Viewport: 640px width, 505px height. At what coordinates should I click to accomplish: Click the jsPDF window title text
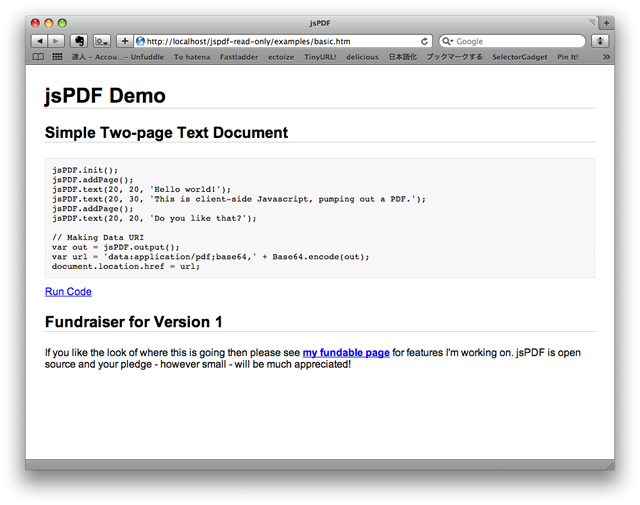click(320, 23)
